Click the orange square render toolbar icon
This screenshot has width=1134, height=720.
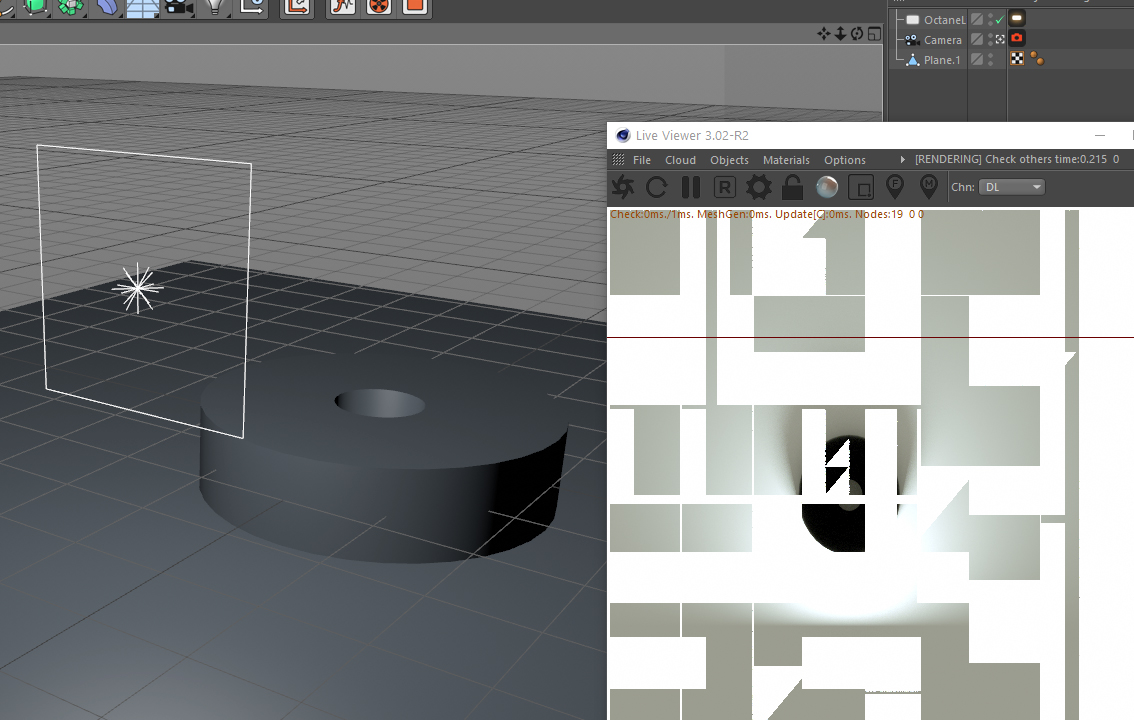click(x=414, y=7)
